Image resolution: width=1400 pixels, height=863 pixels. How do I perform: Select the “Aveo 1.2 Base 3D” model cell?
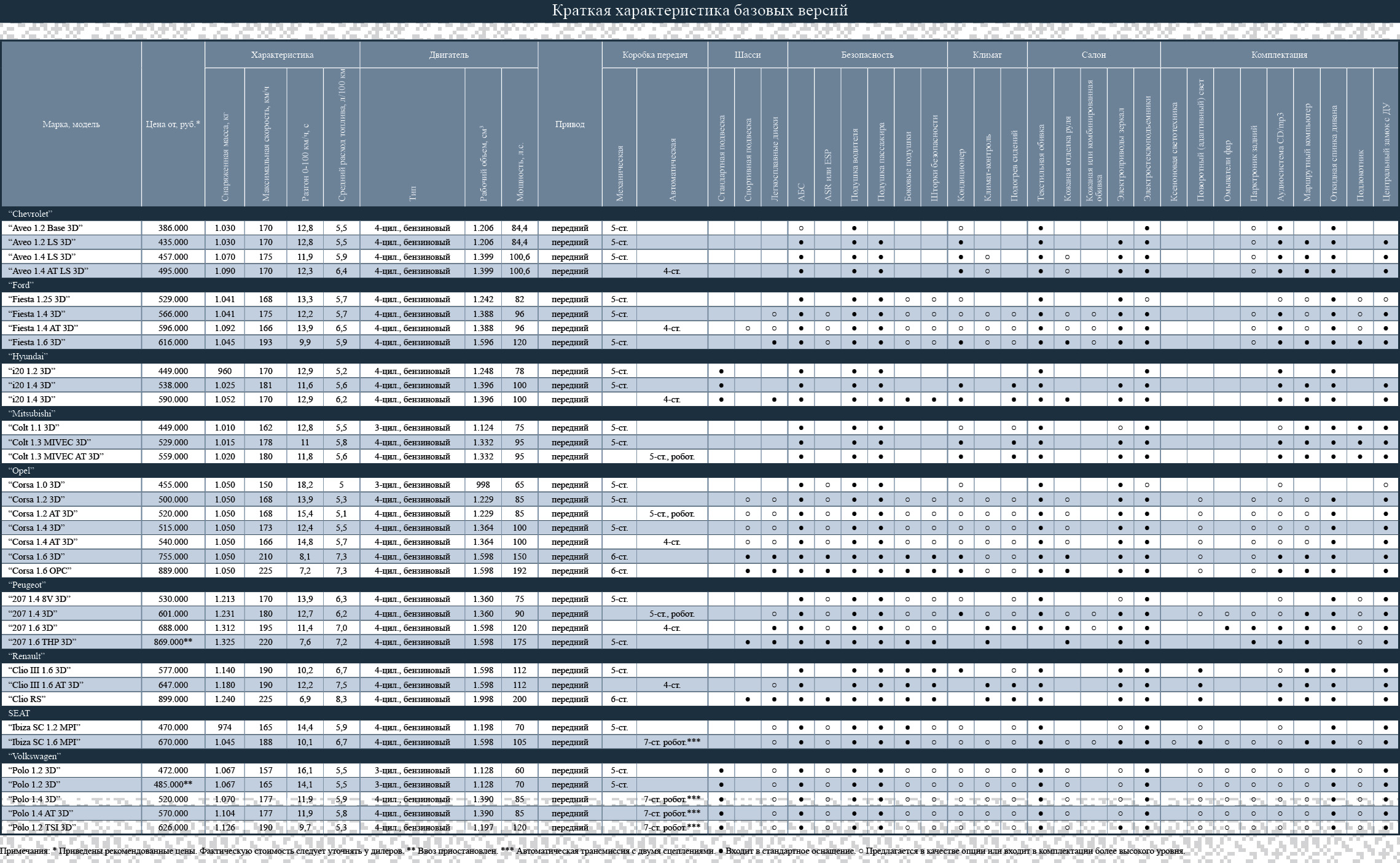click(71, 228)
